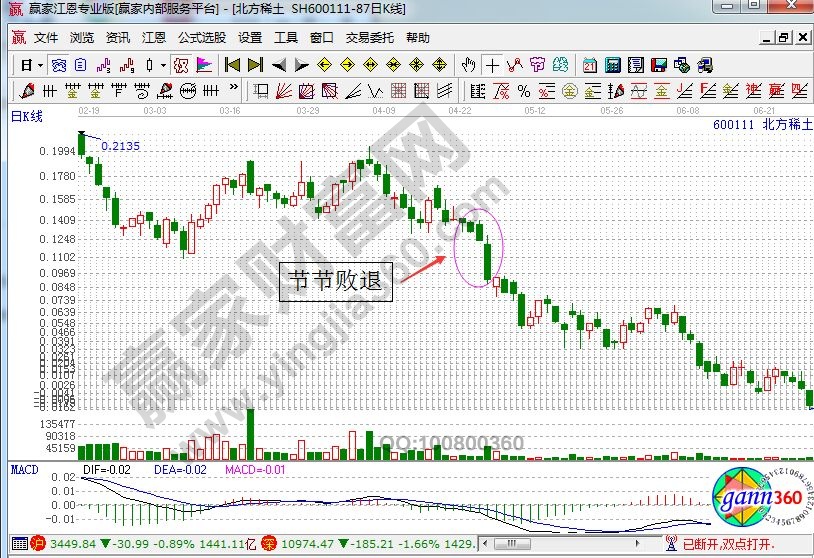Expand the 日 period dropdown arrow
Viewport: 814px width, 558px height.
[x=40, y=65]
